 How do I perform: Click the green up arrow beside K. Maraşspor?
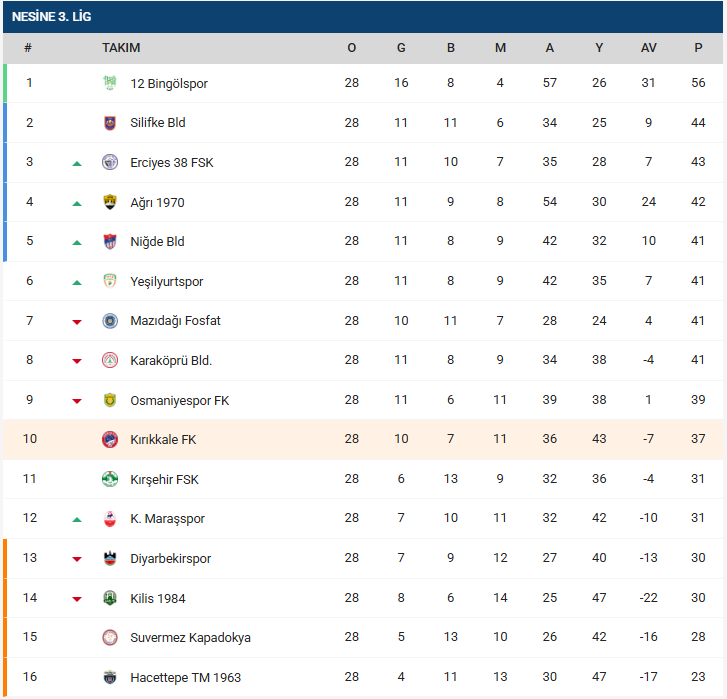point(77,519)
